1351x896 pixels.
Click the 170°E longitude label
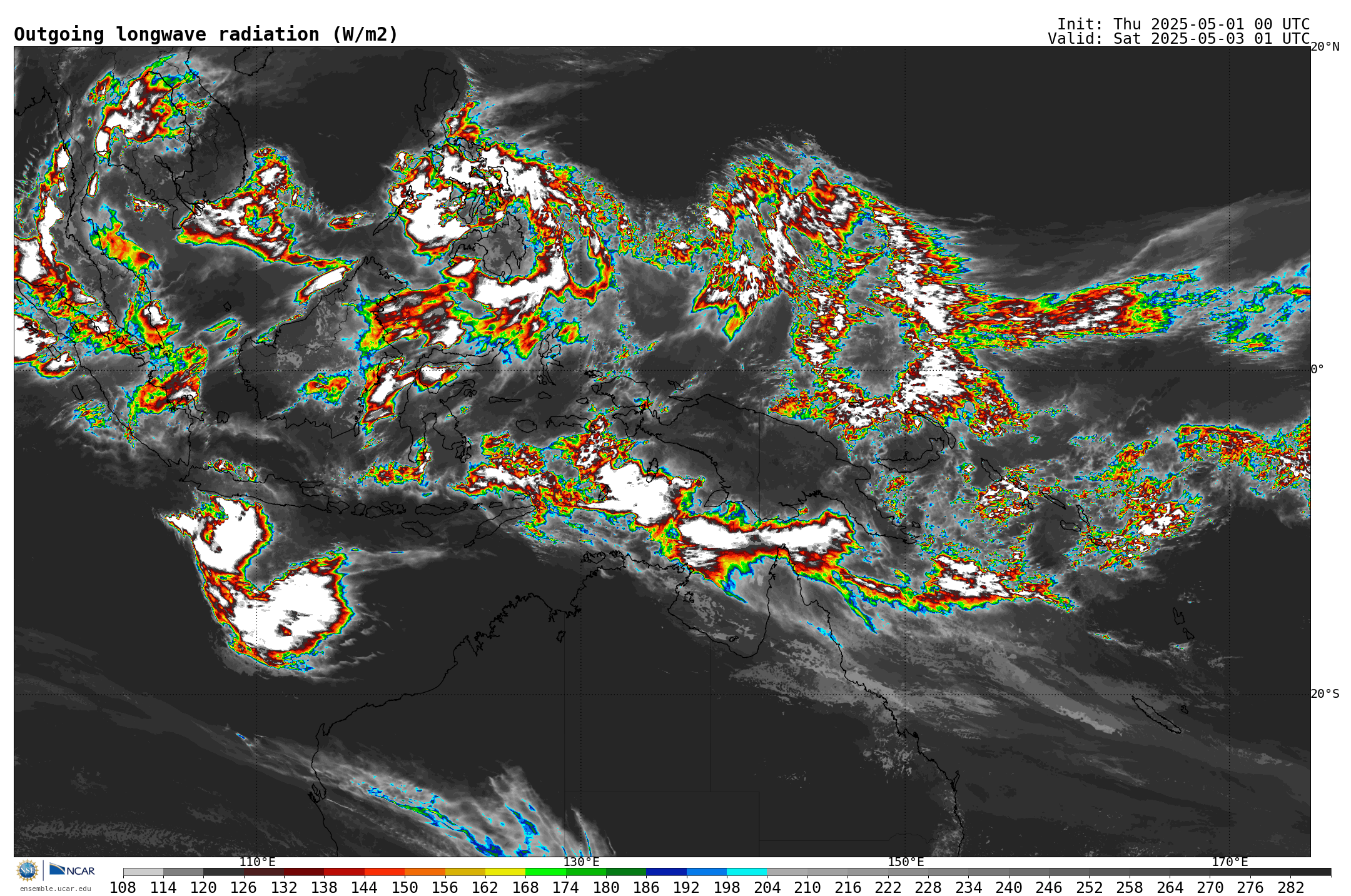[x=1230, y=862]
